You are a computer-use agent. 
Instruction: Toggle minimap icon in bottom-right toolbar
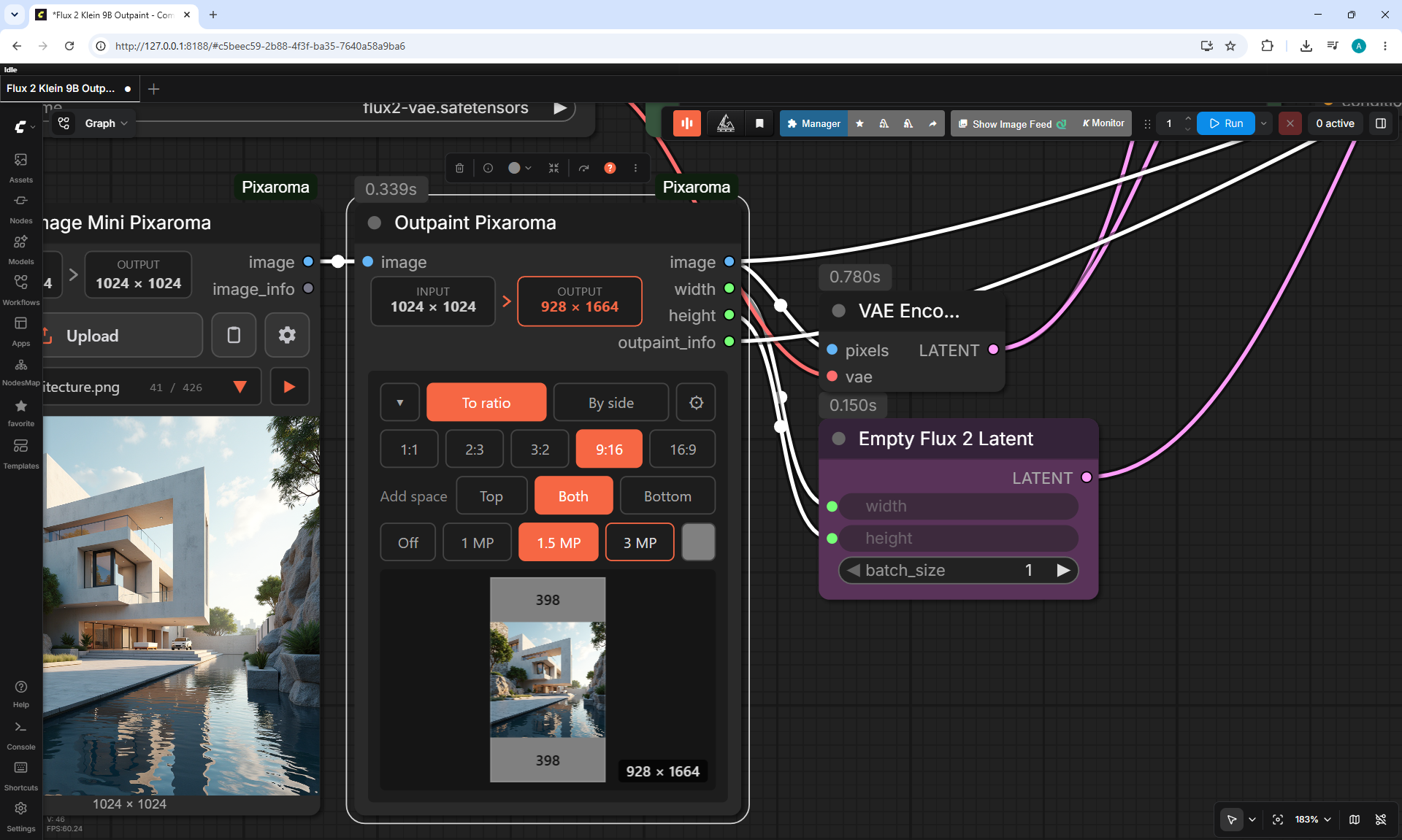click(1355, 820)
